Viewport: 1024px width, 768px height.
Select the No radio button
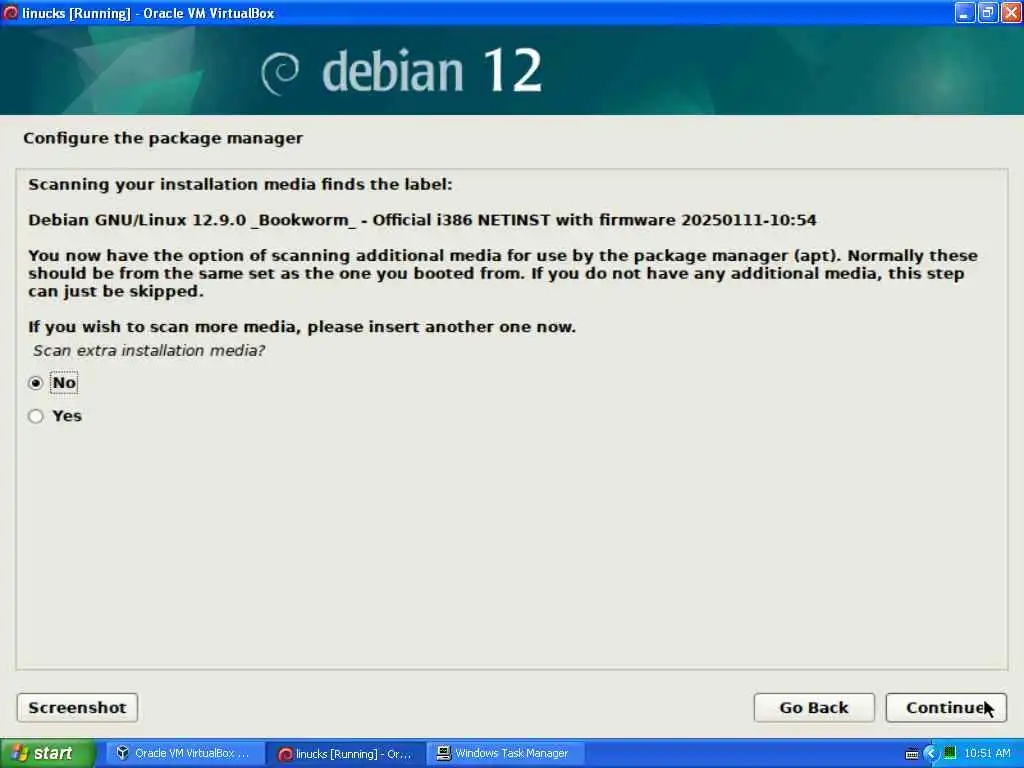[36, 383]
